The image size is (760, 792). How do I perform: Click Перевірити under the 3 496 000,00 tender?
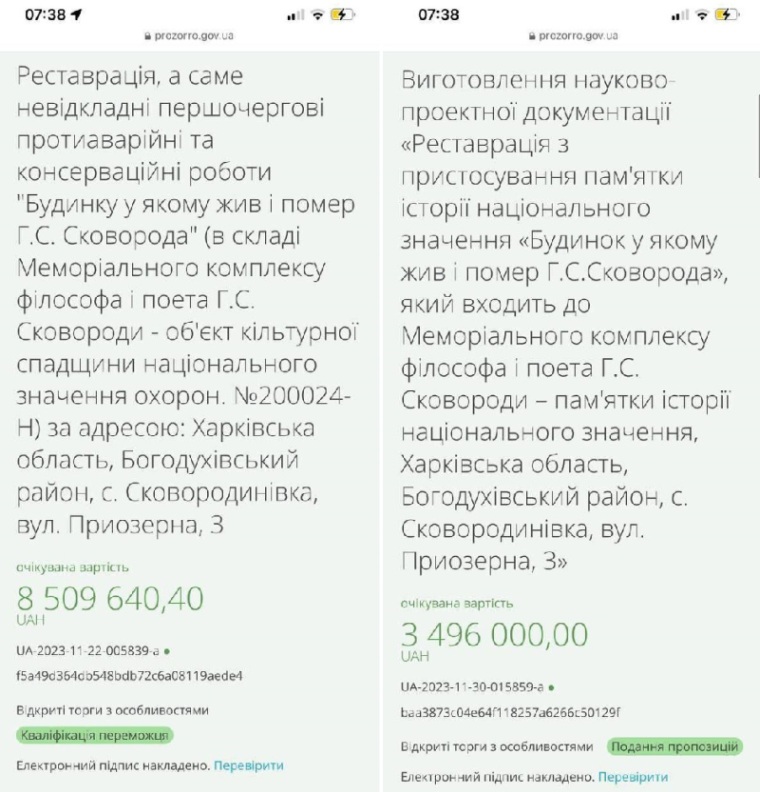click(633, 776)
